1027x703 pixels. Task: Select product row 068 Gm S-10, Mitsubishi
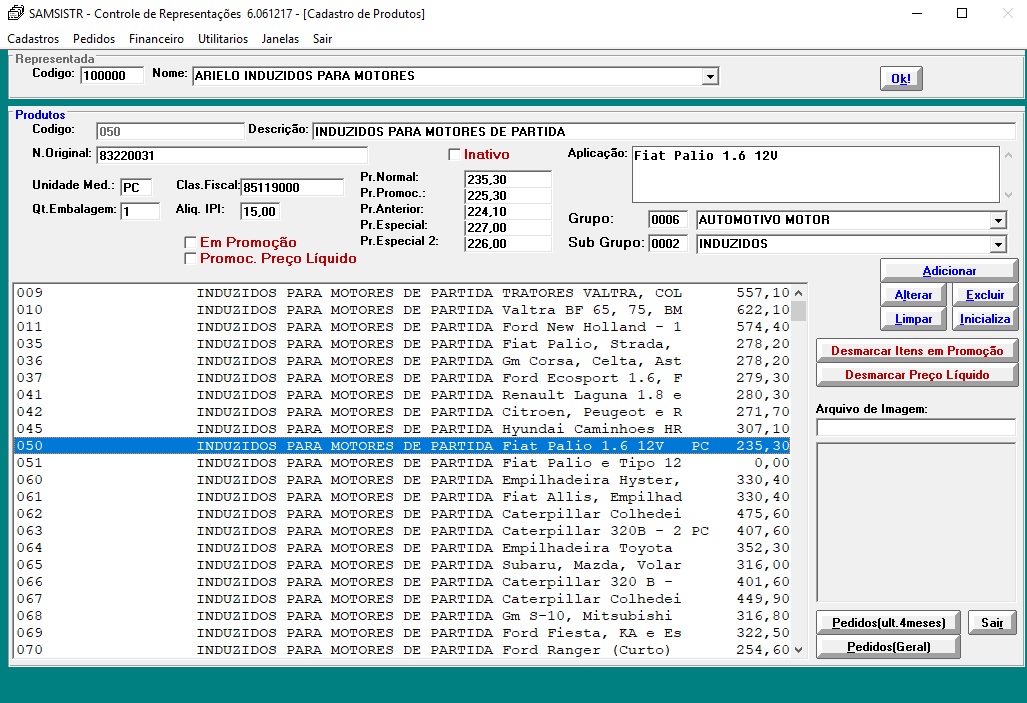click(x=402, y=616)
